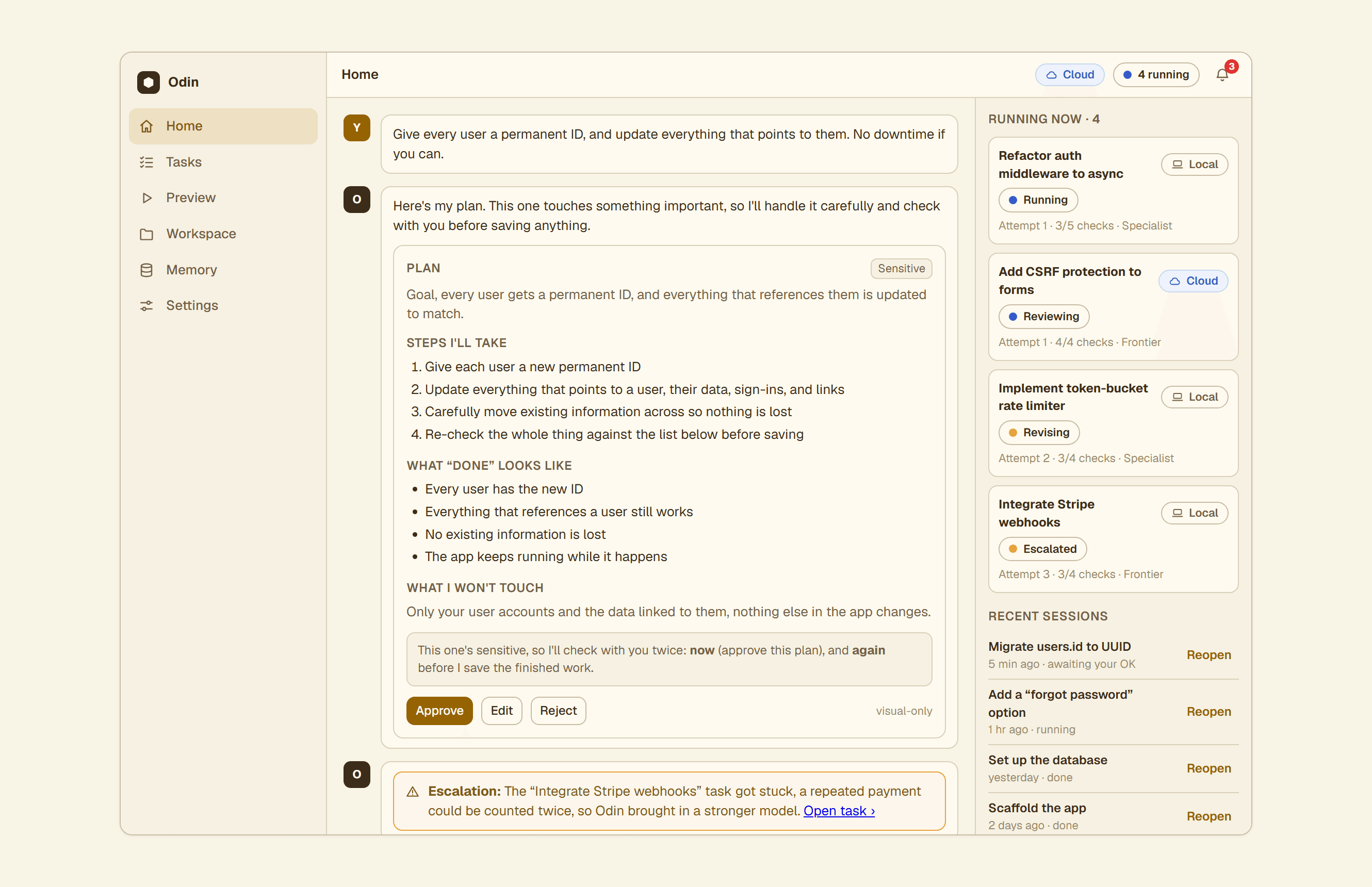Click the Odin avatar beside the plan message
Viewport: 1372px width, 887px height.
(x=356, y=199)
